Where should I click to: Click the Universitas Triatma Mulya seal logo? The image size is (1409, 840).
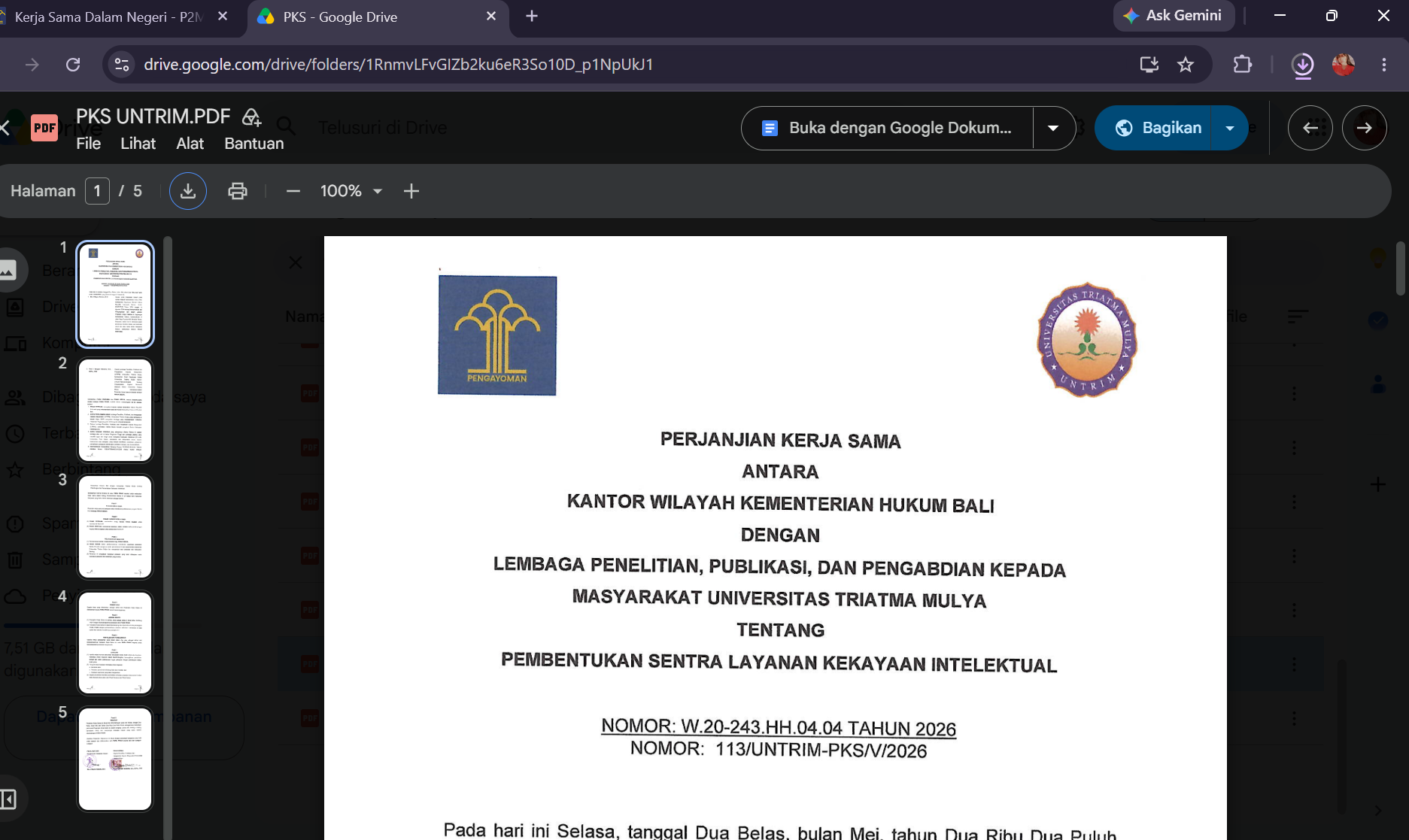(1086, 339)
